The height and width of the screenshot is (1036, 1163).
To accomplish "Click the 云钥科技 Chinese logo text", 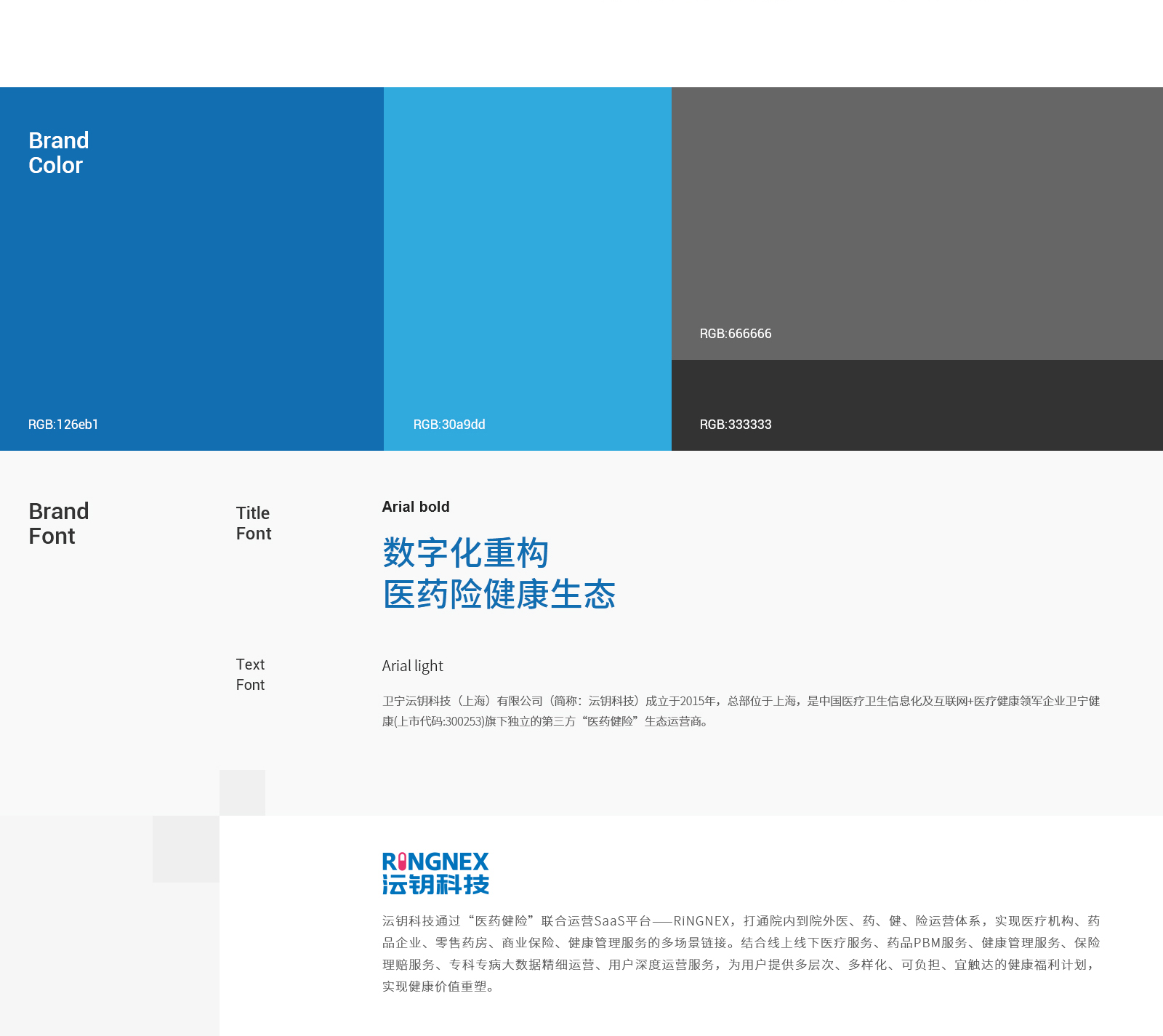I will pyautogui.click(x=435, y=885).
